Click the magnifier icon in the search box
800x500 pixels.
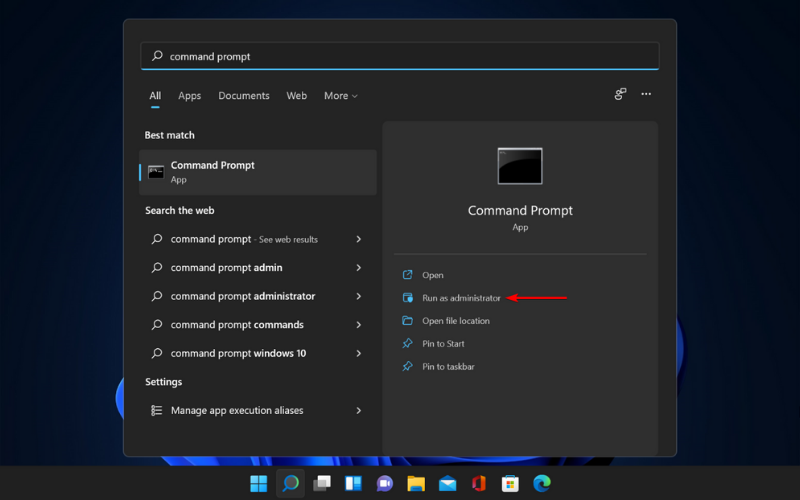(x=157, y=56)
